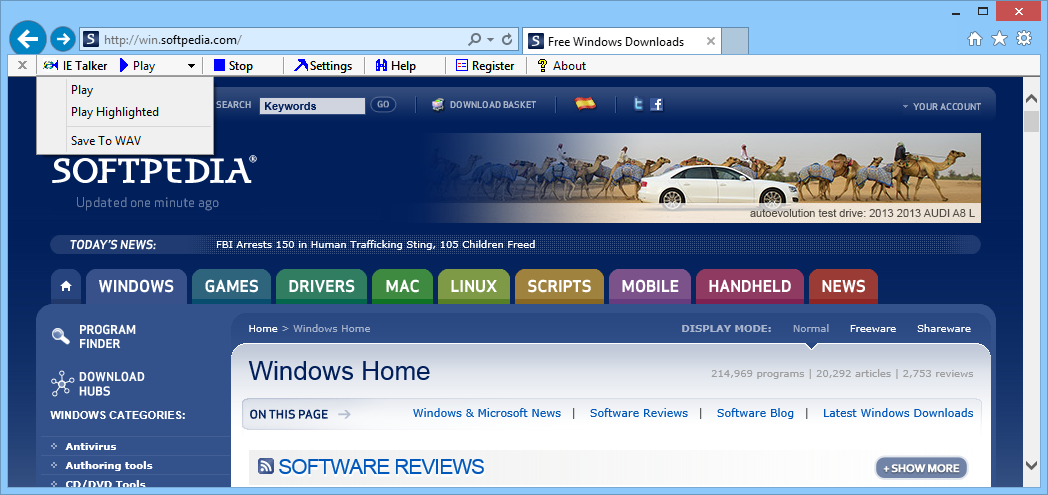Open IE Talker Help
Viewport: 1048px width, 495px height.
point(396,65)
